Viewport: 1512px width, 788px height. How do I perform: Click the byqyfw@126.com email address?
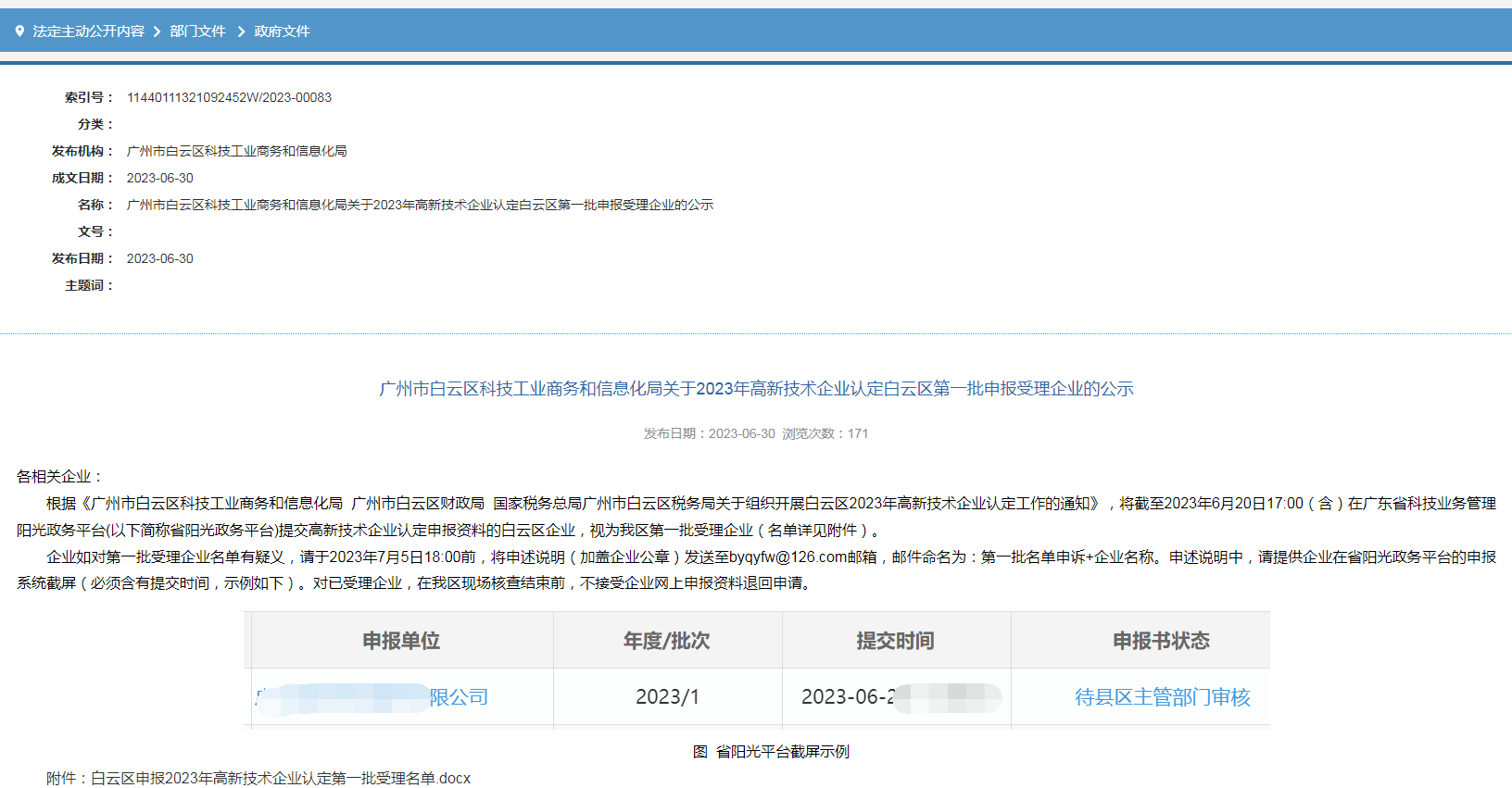(787, 557)
